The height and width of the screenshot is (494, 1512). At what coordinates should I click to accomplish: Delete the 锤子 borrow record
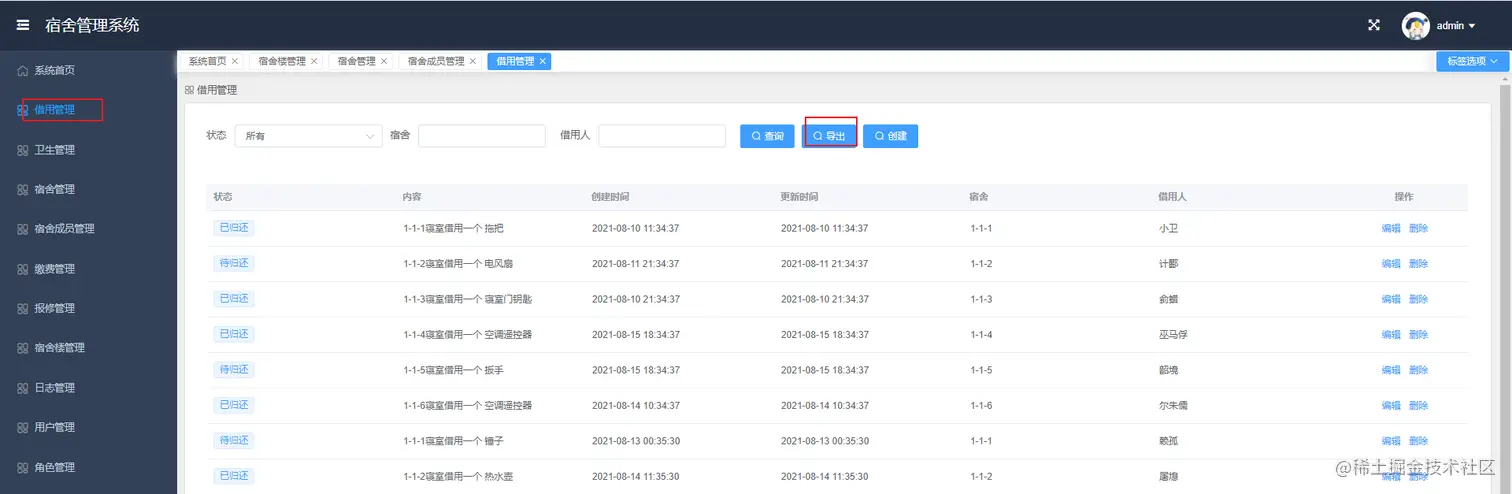[1419, 441]
